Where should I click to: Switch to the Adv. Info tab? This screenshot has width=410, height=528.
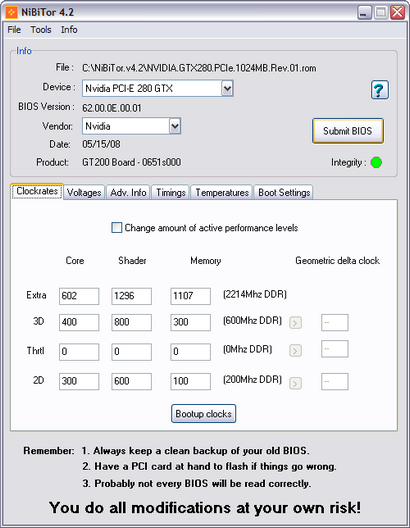[x=128, y=192]
